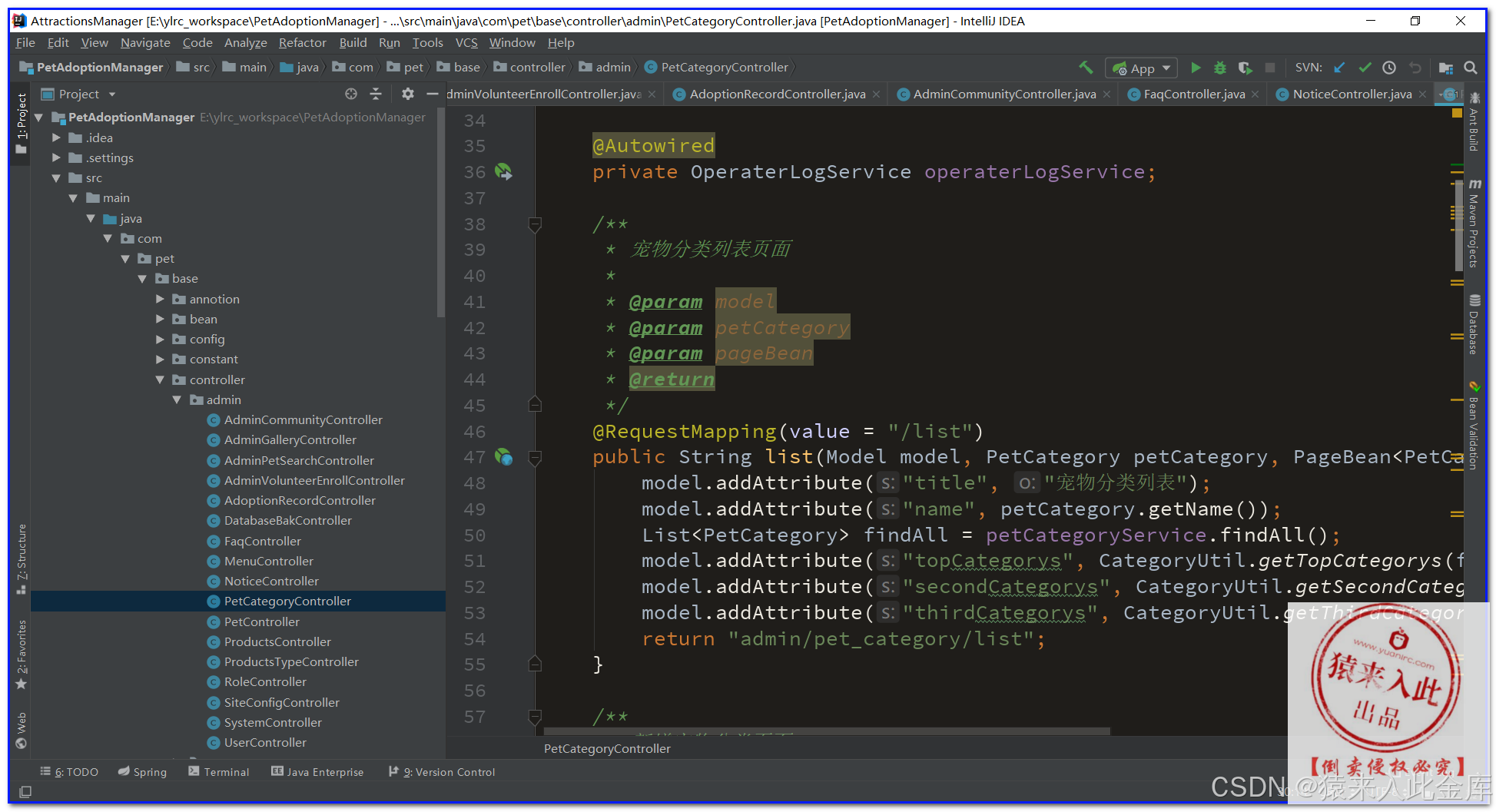Click the line 36 autowired gutter icon
The height and width of the screenshot is (812, 1496).
tap(503, 171)
